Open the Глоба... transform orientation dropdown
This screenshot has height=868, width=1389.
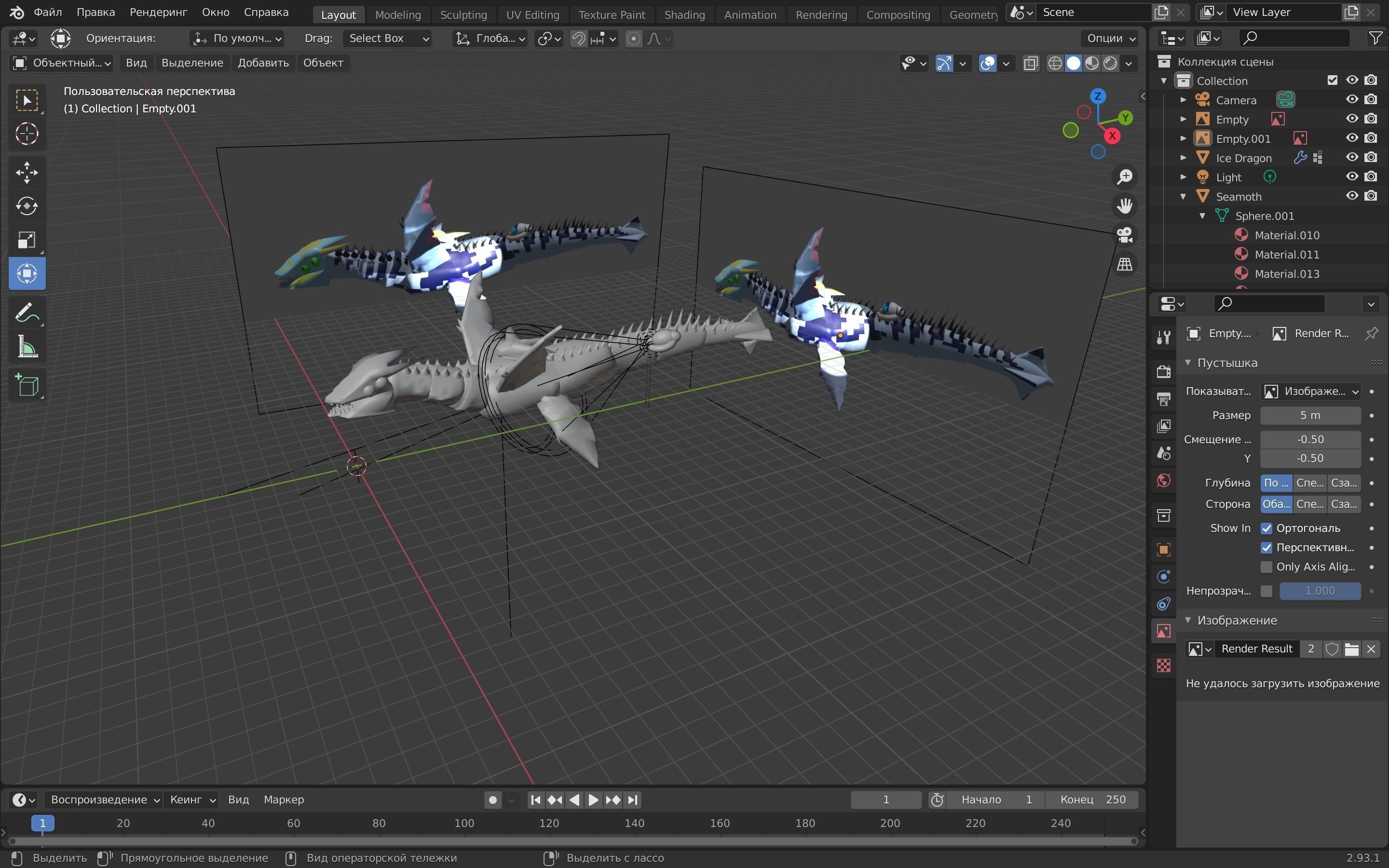pyautogui.click(x=490, y=39)
